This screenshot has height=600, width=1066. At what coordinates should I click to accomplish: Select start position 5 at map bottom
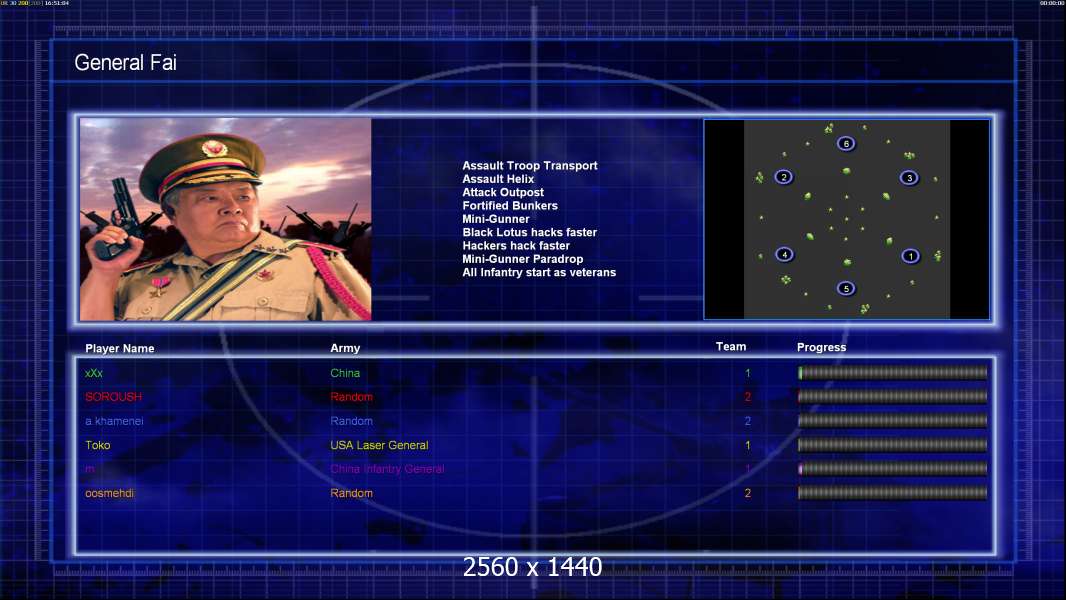(846, 289)
